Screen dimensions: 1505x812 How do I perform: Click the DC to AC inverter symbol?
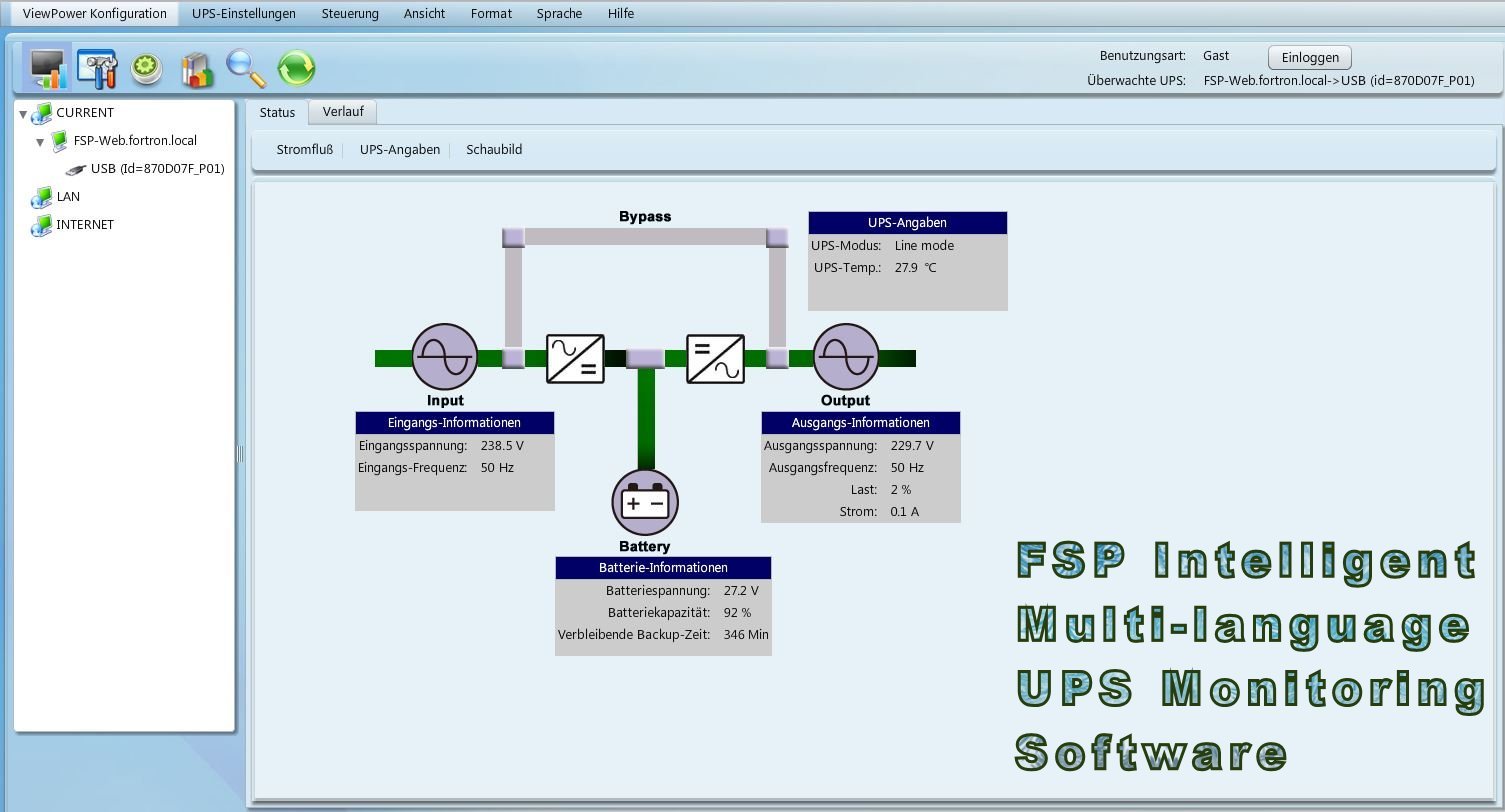tap(715, 358)
